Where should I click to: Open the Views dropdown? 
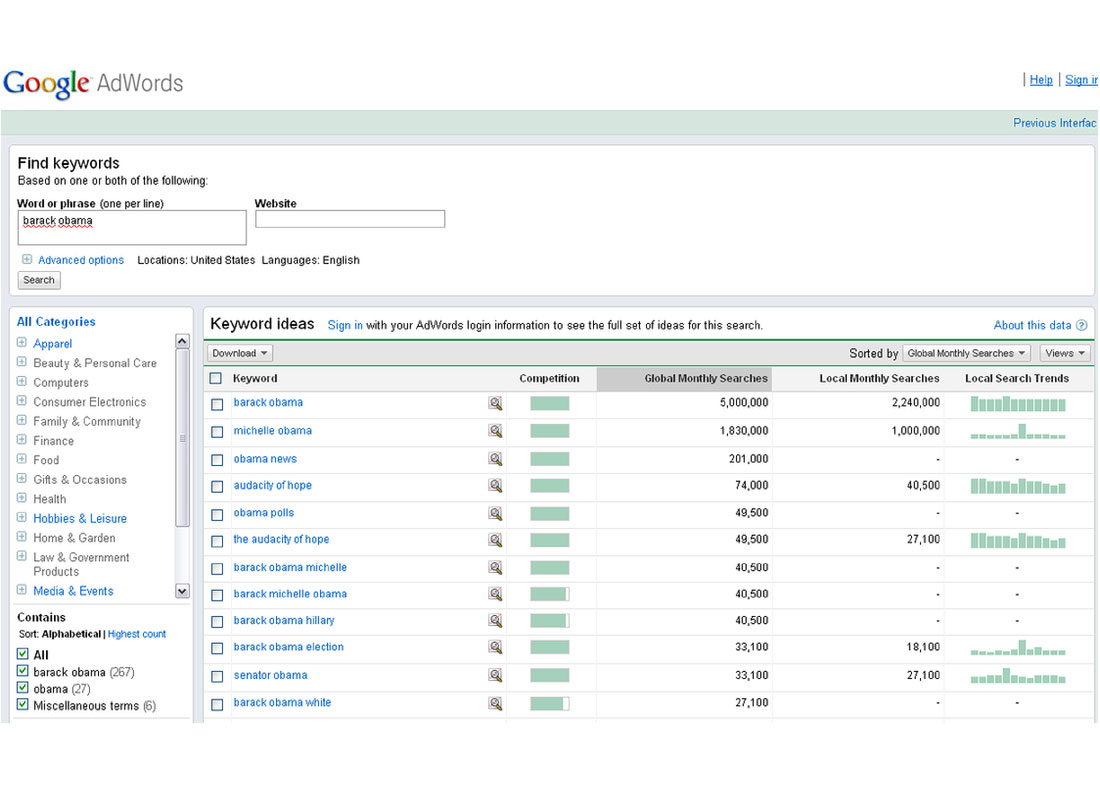click(x=1065, y=354)
